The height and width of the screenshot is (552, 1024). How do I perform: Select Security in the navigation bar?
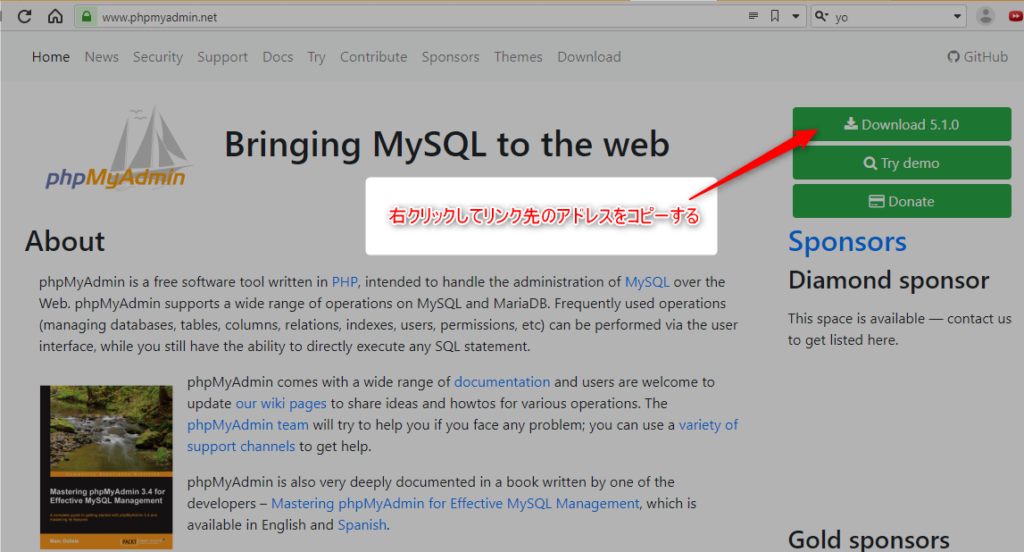pos(158,57)
